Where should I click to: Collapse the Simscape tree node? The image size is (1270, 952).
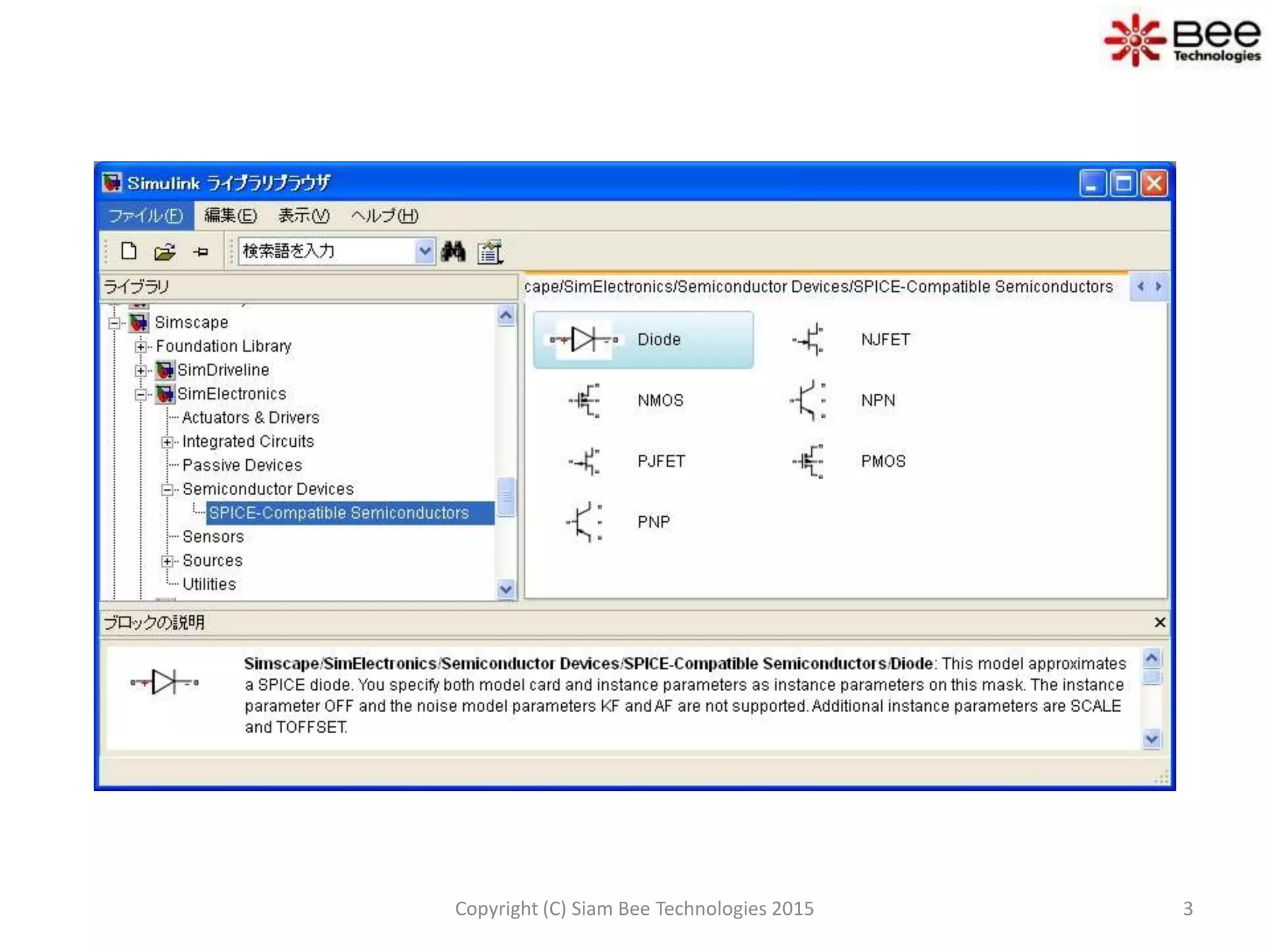coord(114,323)
